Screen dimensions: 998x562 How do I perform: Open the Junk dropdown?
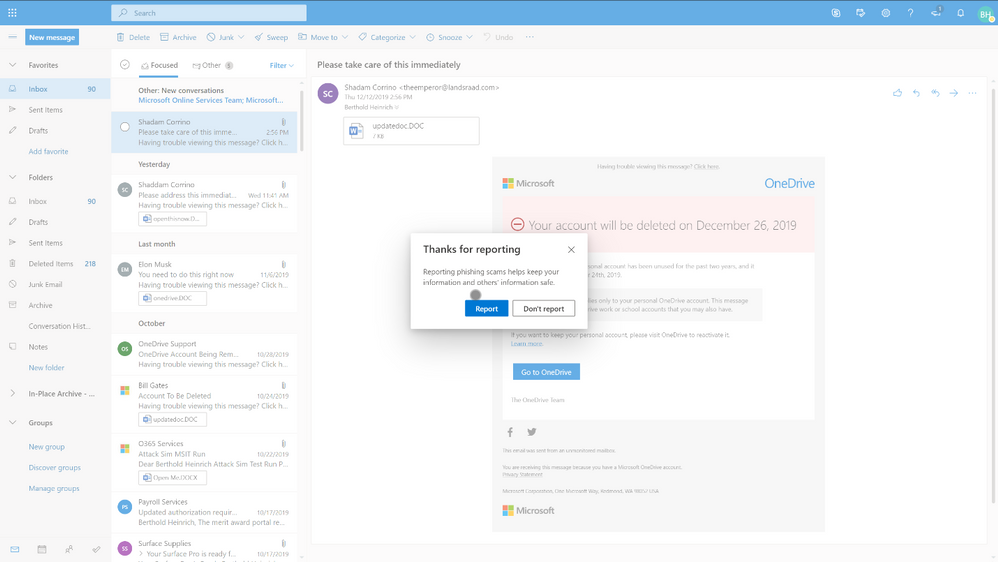point(226,37)
